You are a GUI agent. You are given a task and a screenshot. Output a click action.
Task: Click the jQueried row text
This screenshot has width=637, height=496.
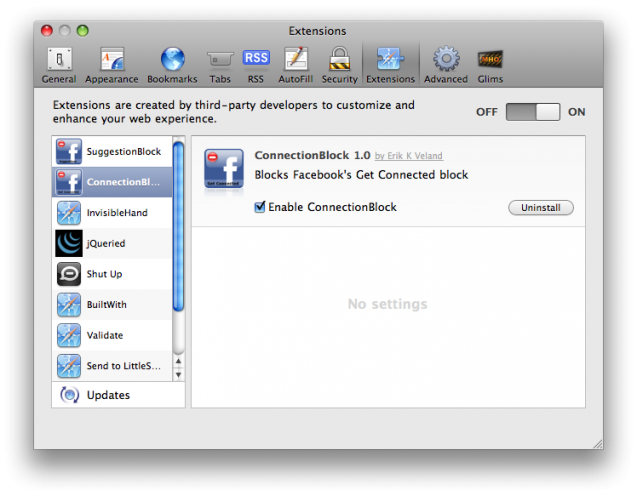(x=106, y=243)
